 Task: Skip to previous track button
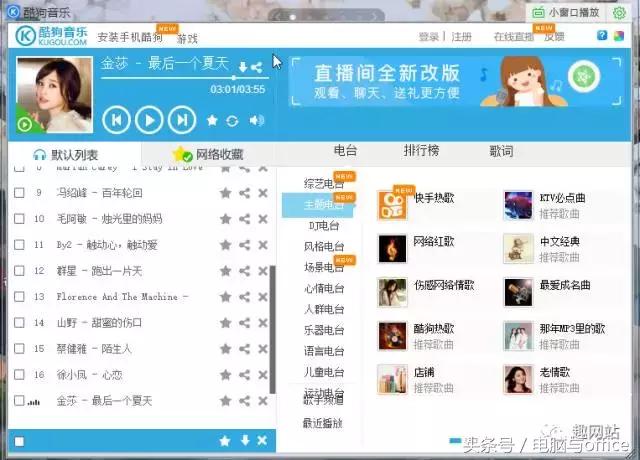click(116, 120)
